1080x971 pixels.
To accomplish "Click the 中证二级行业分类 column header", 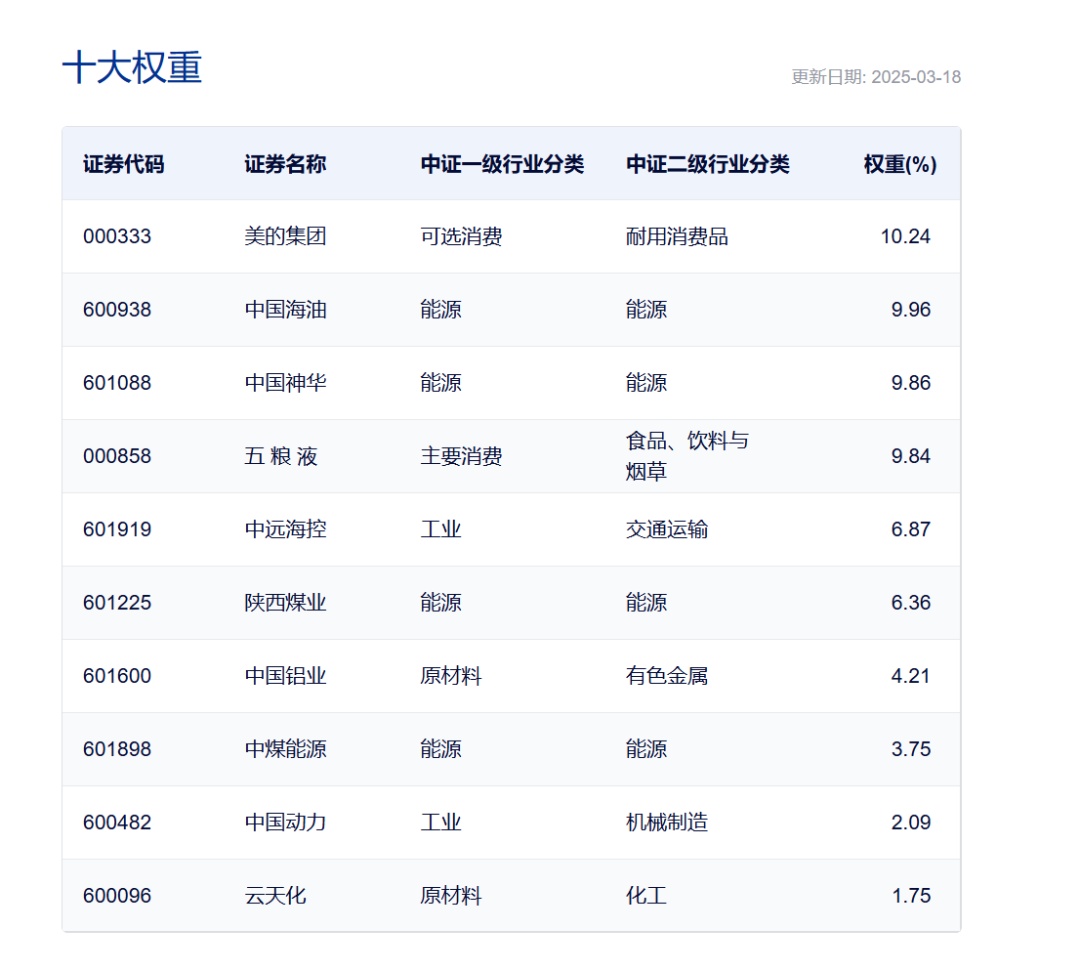I will [707, 164].
